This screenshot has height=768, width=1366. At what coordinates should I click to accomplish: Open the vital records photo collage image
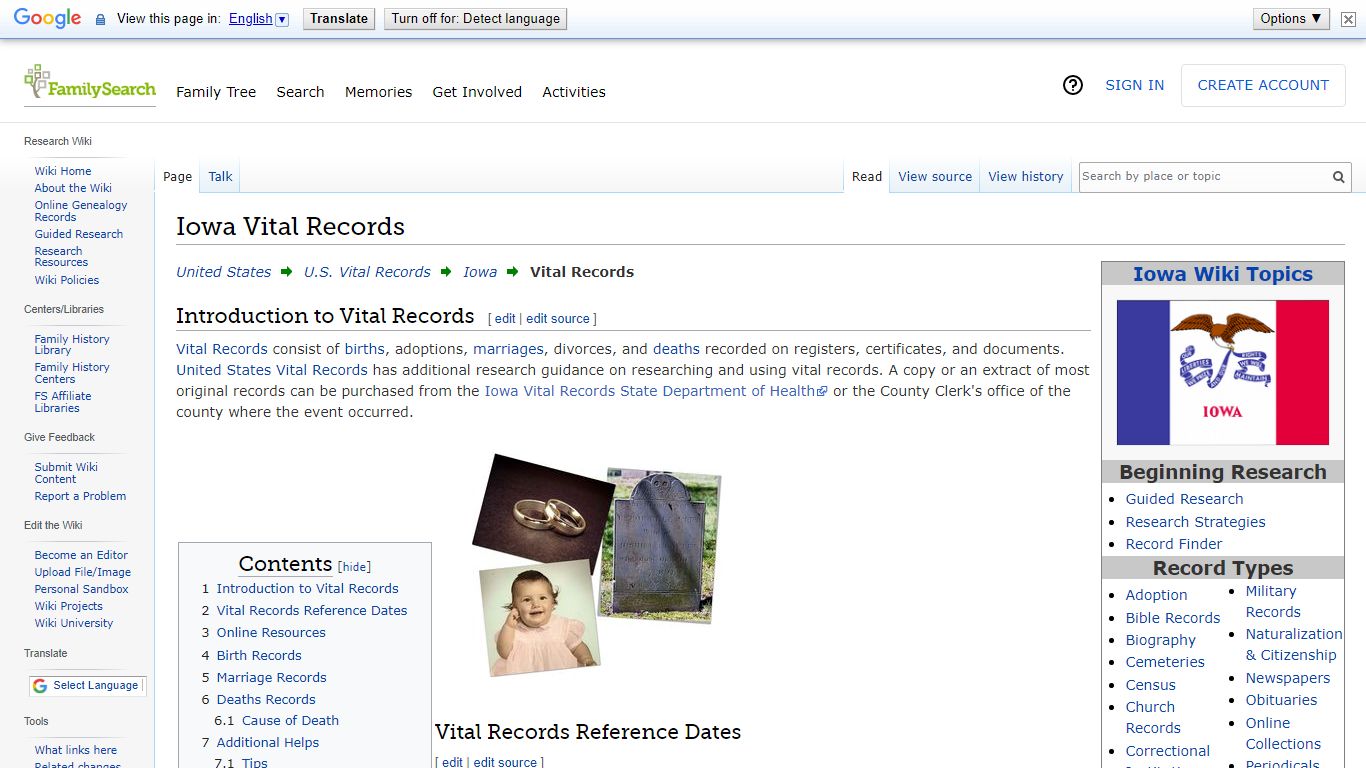[596, 564]
